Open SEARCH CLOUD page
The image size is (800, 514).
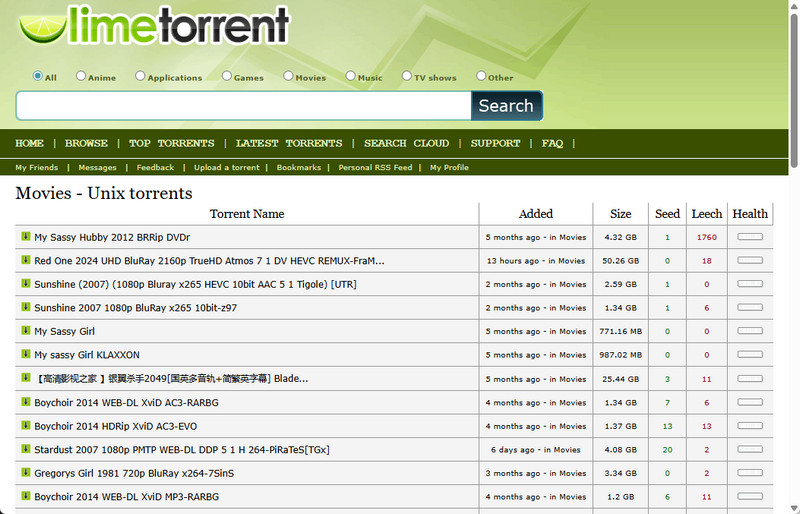click(x=406, y=143)
